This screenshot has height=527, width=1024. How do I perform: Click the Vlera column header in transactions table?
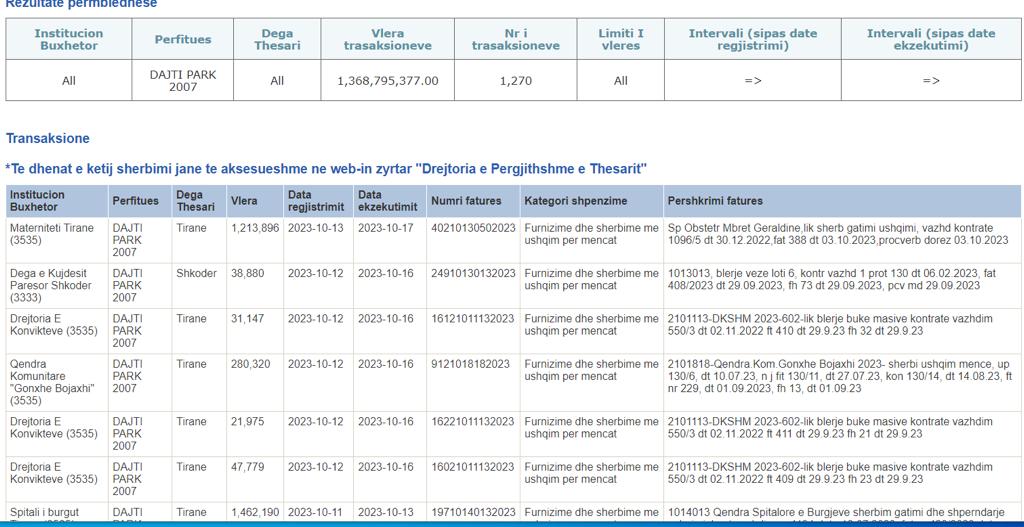pos(244,201)
